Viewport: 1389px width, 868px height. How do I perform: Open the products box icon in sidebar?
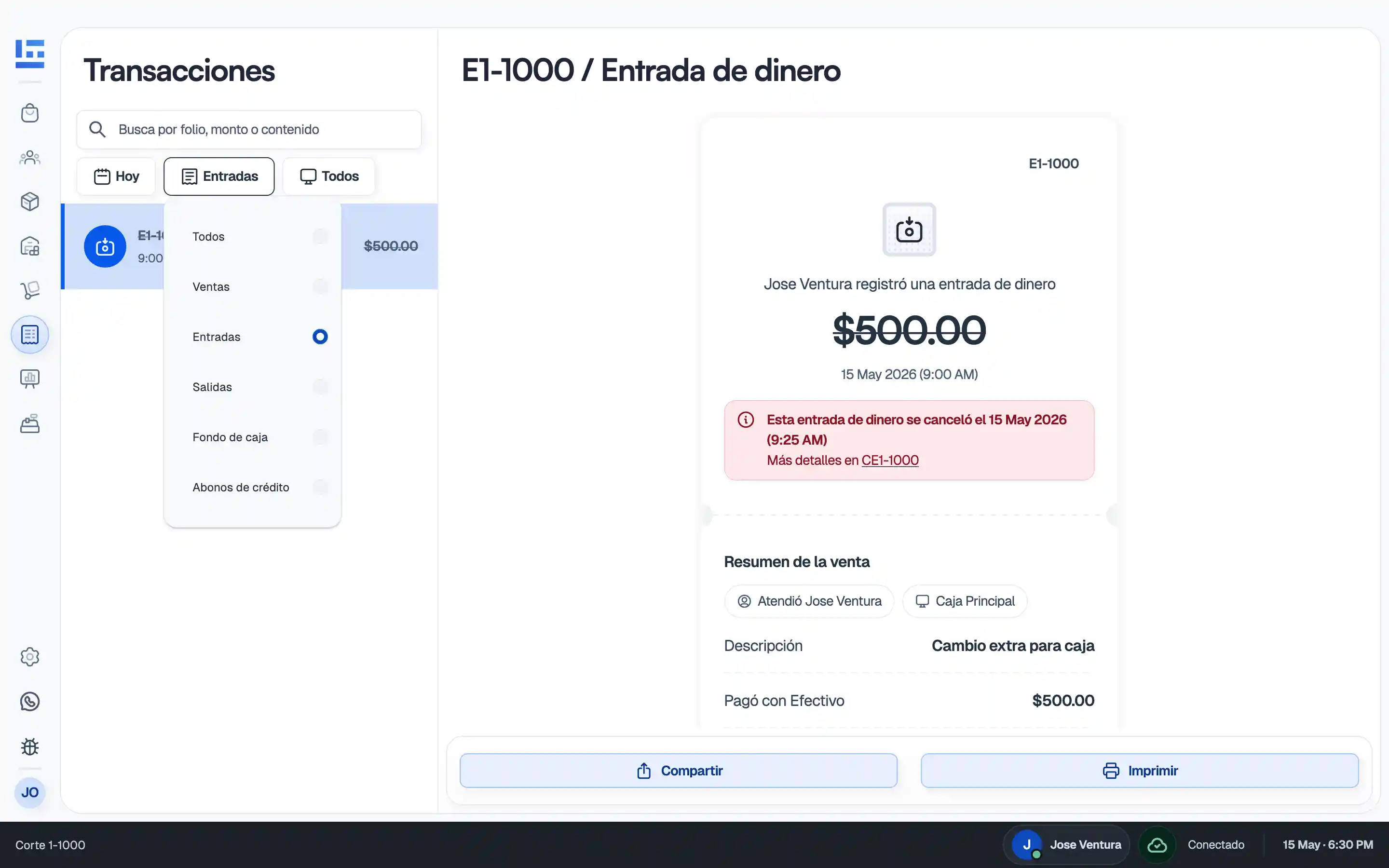click(30, 202)
